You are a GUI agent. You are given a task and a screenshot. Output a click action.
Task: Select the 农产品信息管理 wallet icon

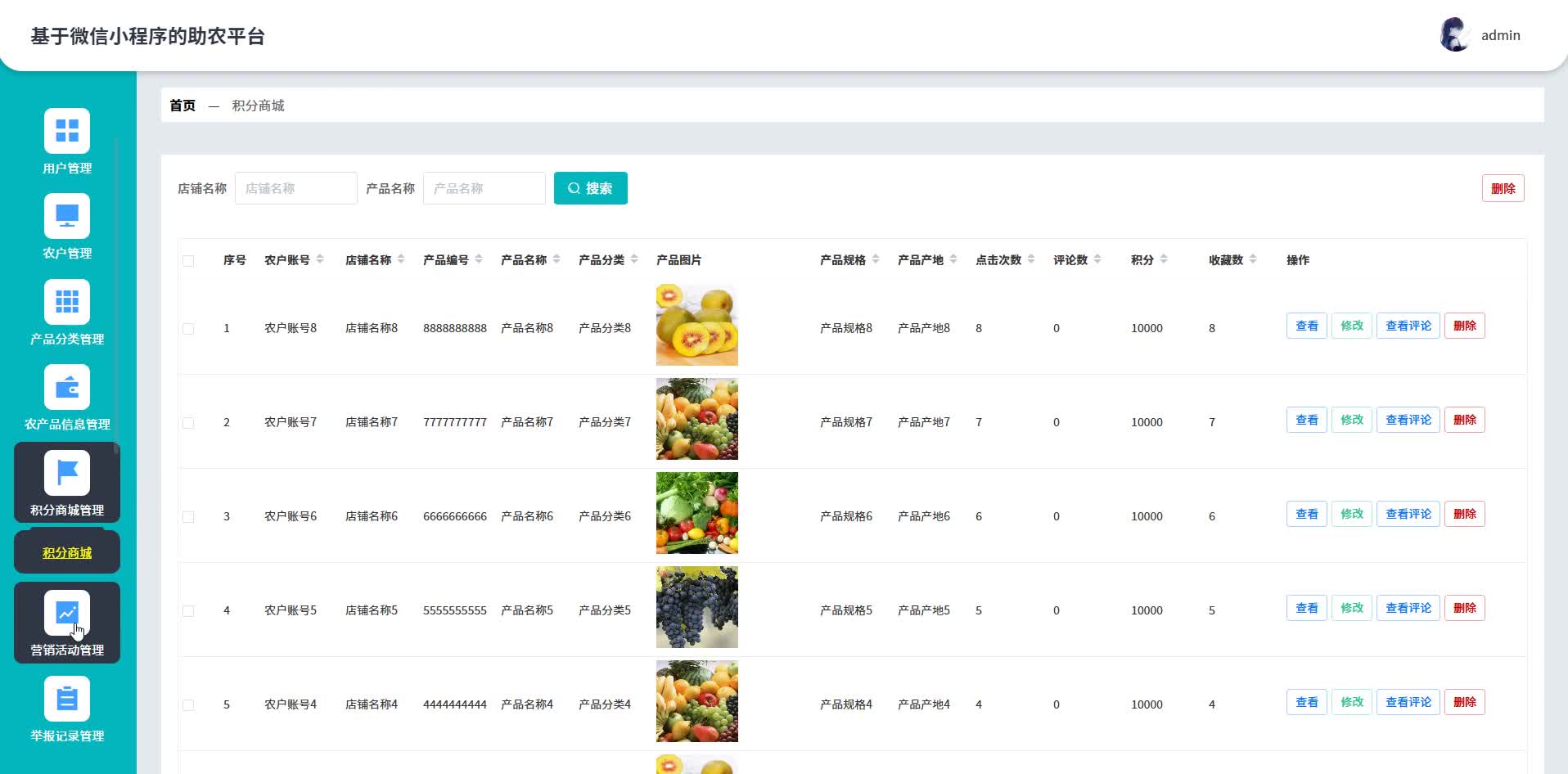point(67,387)
